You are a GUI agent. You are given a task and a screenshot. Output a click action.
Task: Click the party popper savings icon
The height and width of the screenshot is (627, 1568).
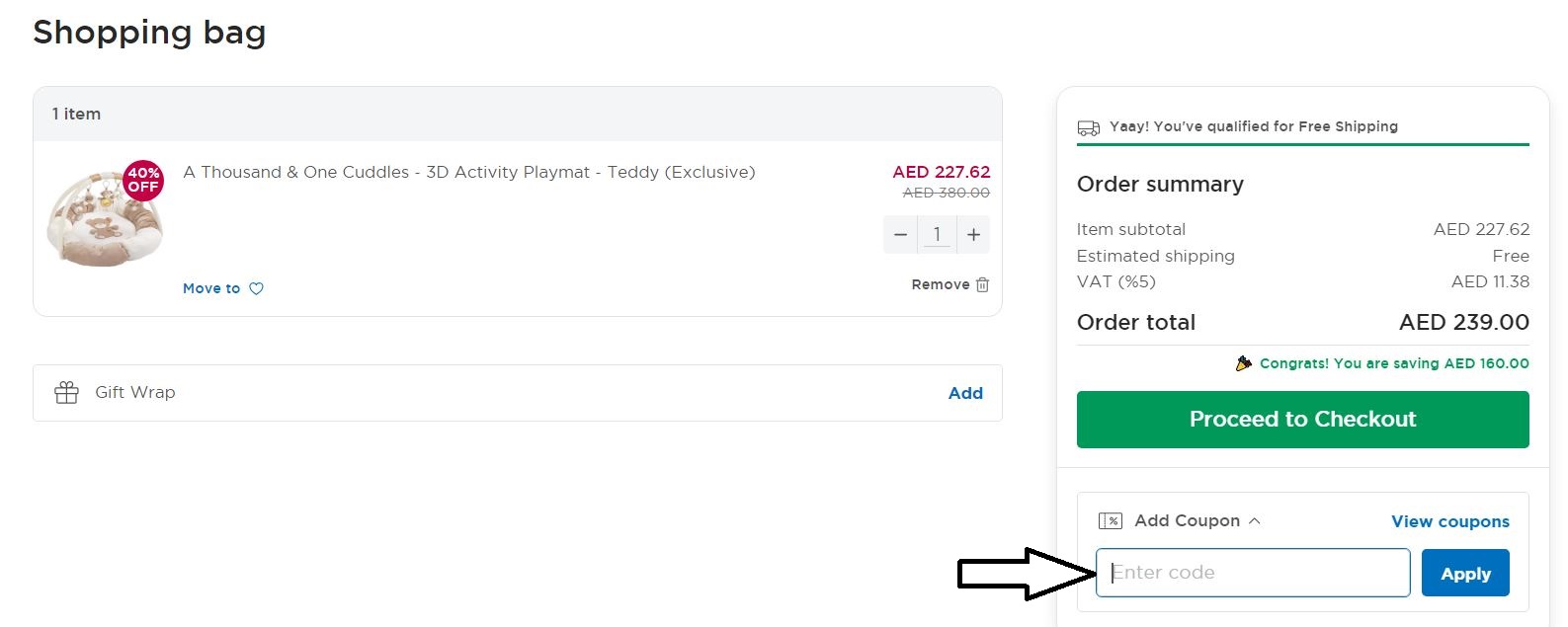click(1244, 363)
